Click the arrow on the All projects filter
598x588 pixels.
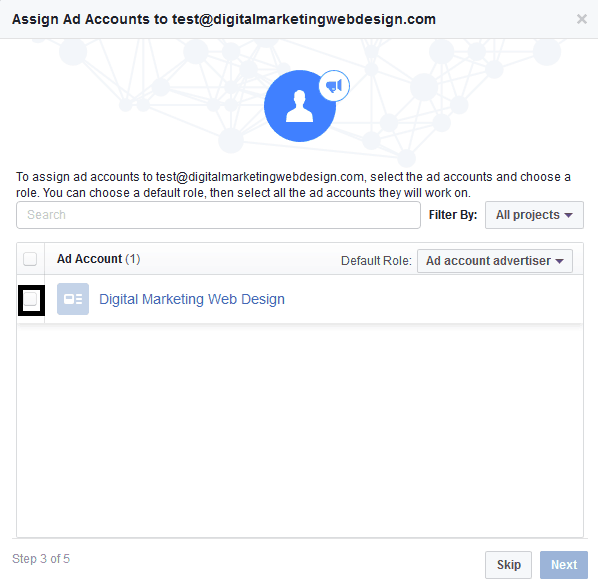pyautogui.click(x=568, y=215)
